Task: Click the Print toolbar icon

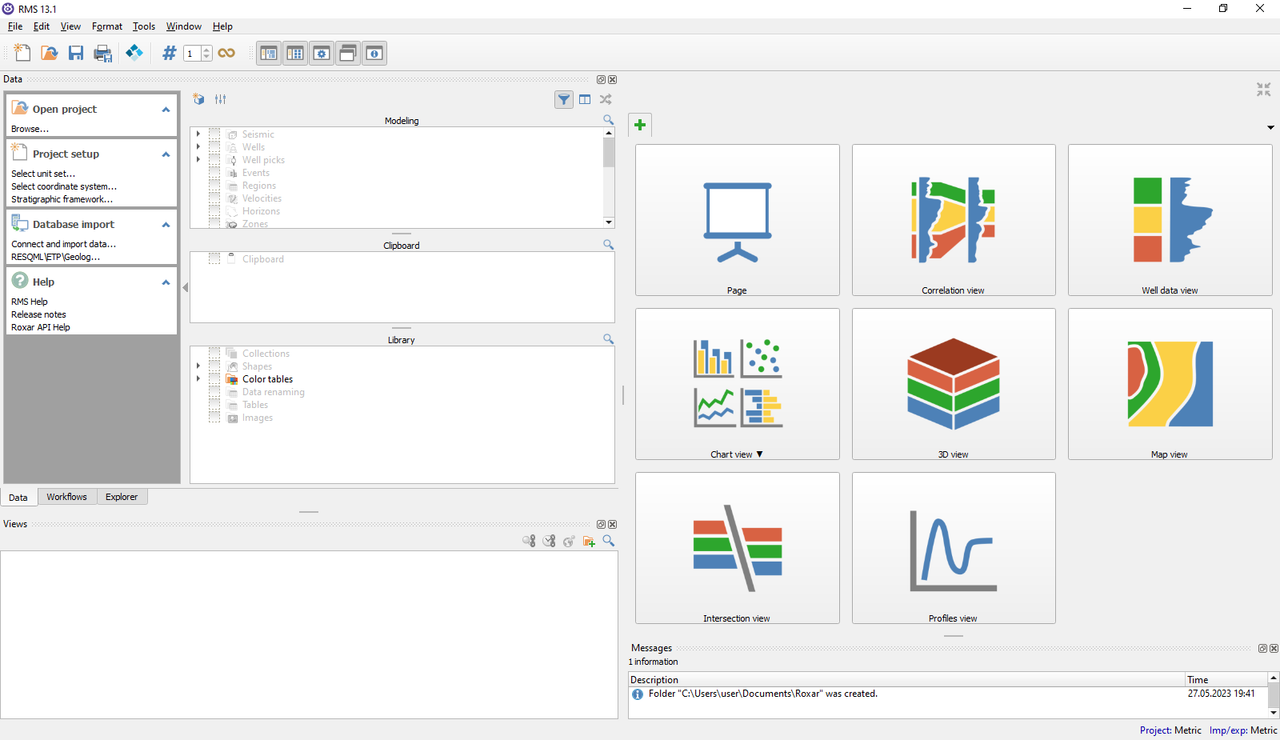Action: coord(103,53)
